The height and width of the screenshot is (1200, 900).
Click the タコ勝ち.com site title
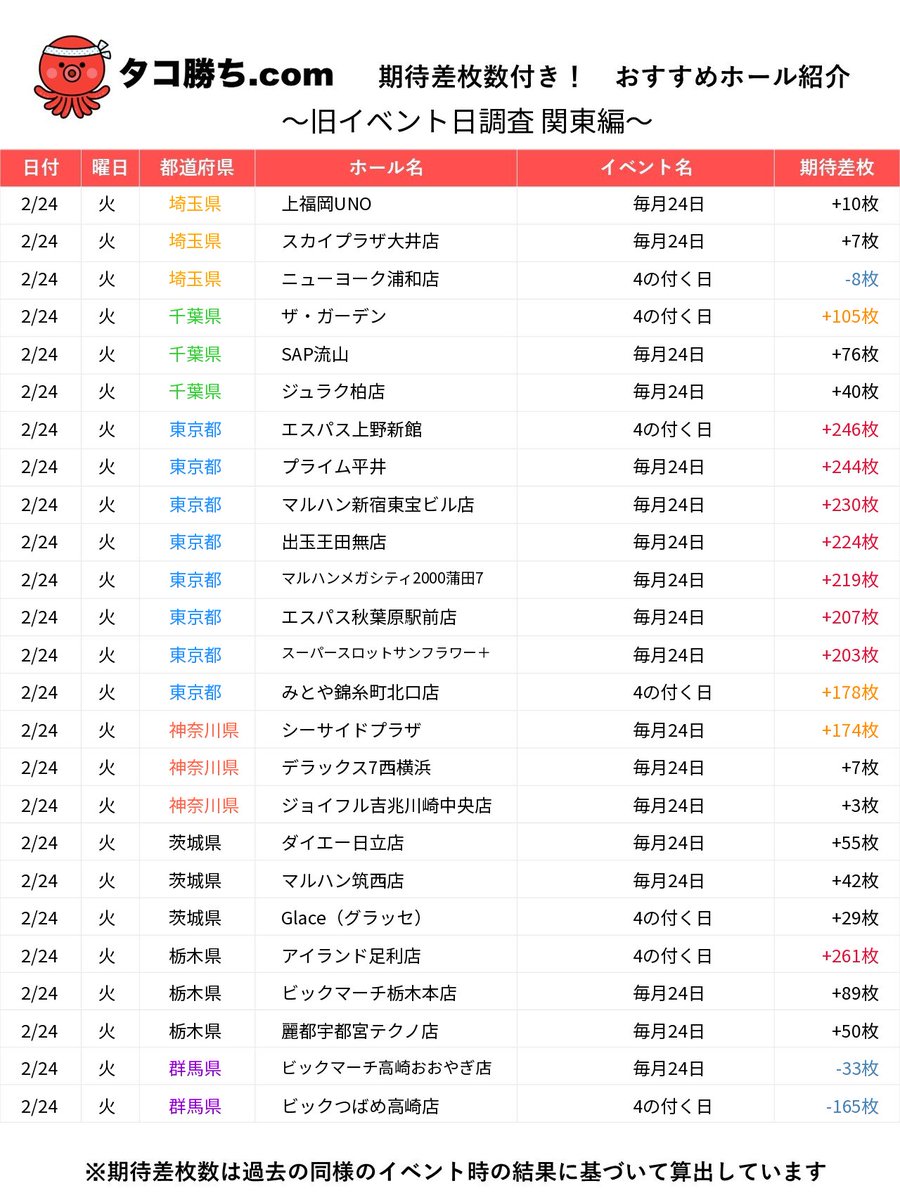point(225,74)
